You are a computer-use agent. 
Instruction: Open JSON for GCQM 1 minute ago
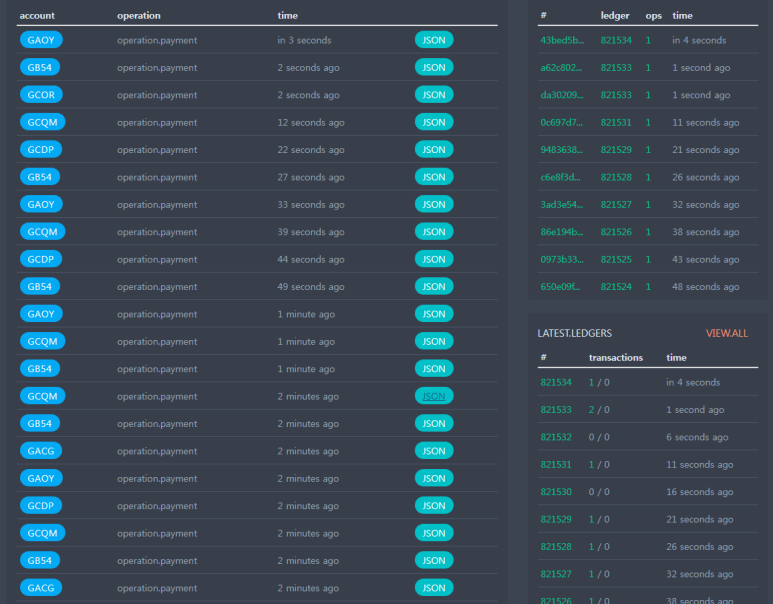434,341
